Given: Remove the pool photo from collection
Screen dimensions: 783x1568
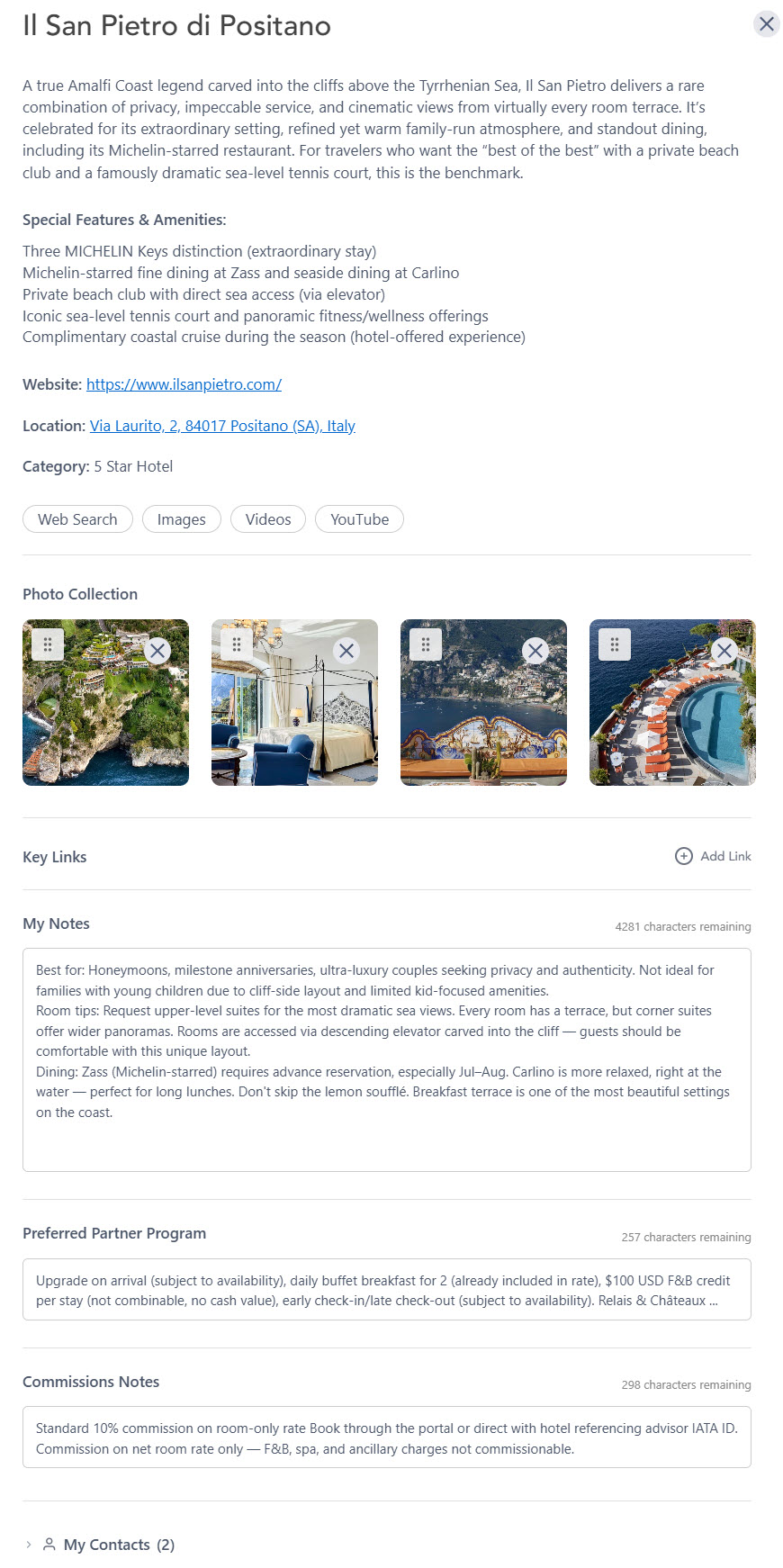Looking at the screenshot, I should pyautogui.click(x=724, y=651).
